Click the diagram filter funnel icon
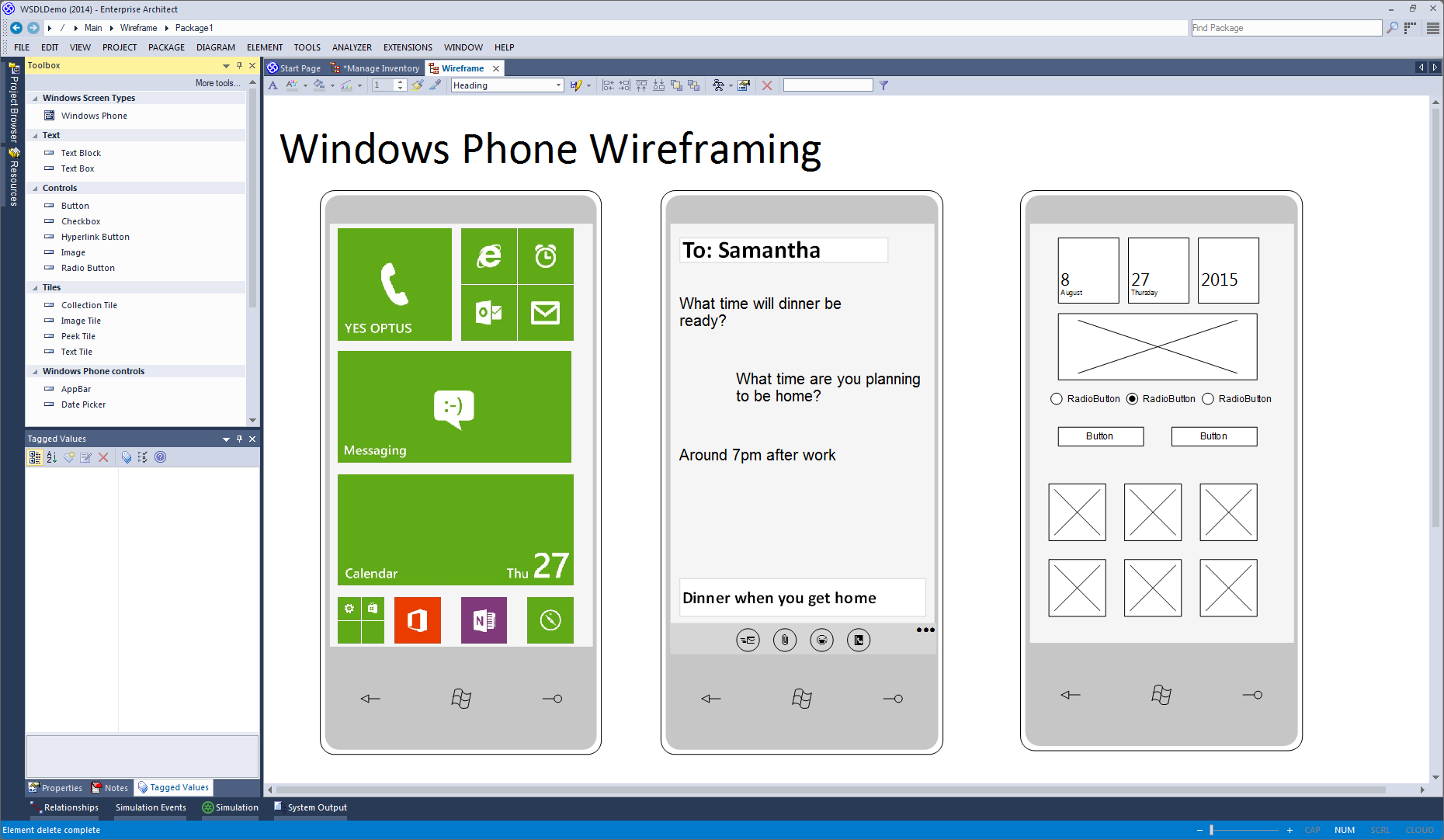Viewport: 1444px width, 840px height. pyautogui.click(x=883, y=85)
